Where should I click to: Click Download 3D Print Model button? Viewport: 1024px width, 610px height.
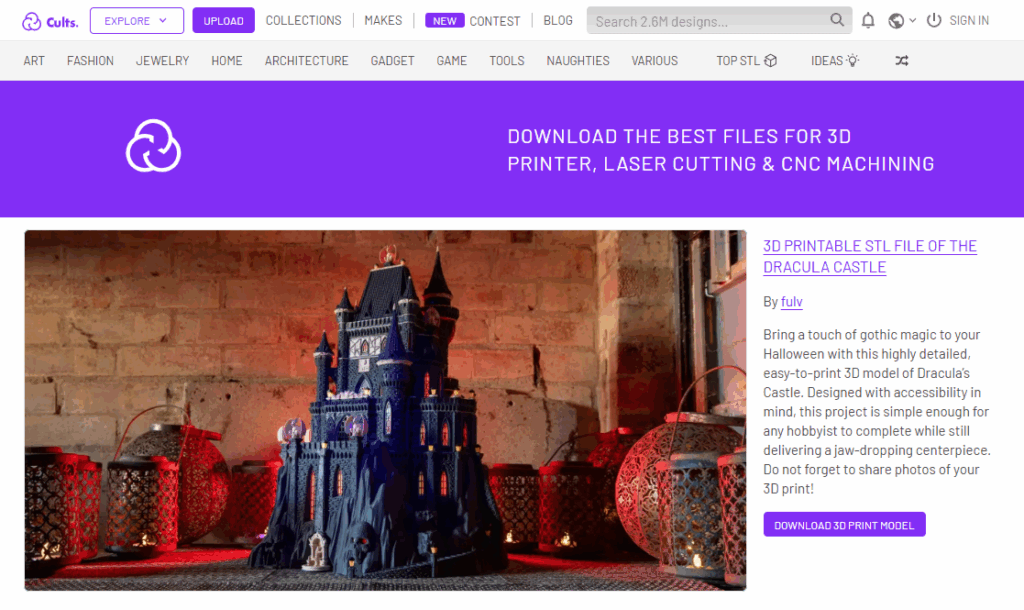[844, 525]
